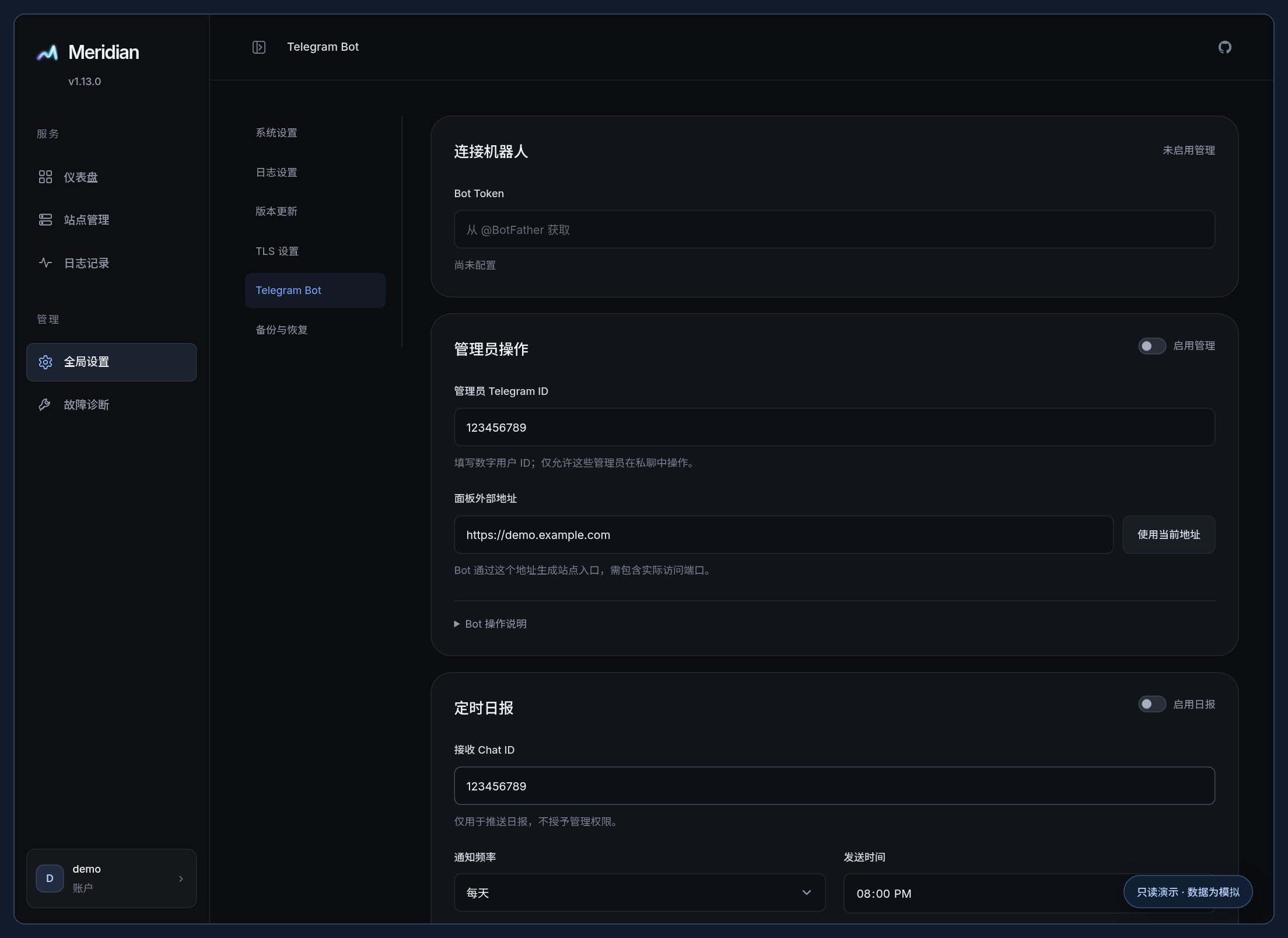
Task: Click the 全局设置 gear icon
Action: (45, 362)
